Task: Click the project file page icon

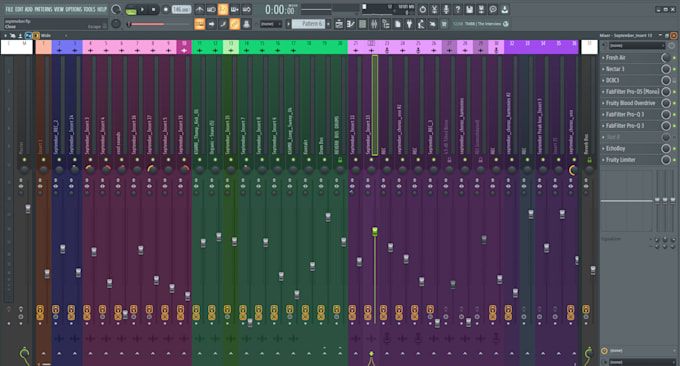Action: (x=398, y=24)
